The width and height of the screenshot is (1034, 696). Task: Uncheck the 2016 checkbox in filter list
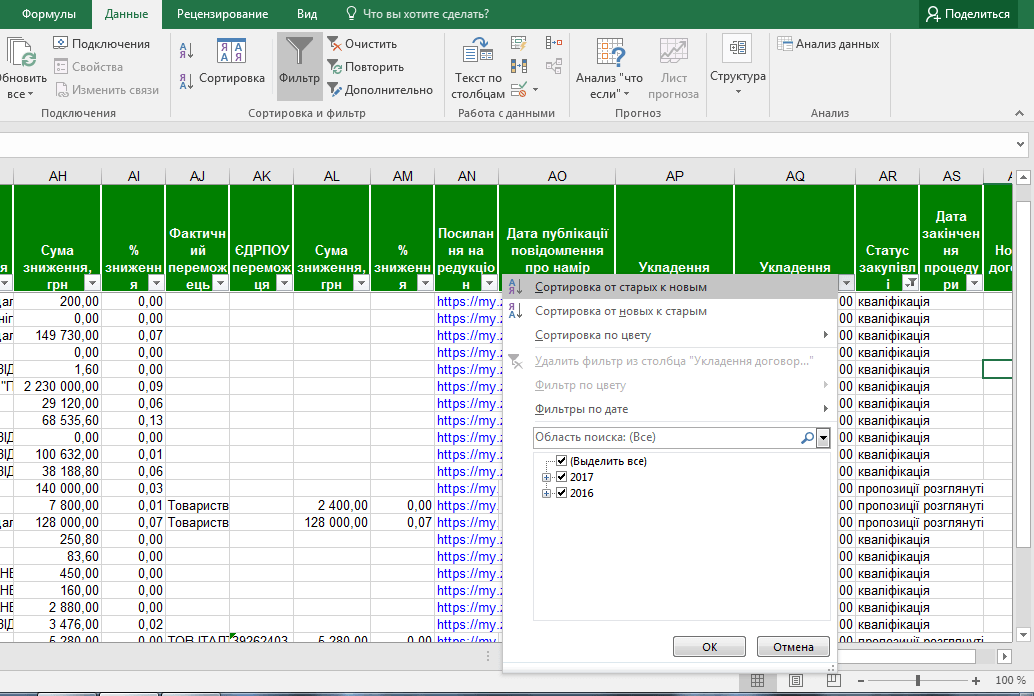[x=561, y=494]
